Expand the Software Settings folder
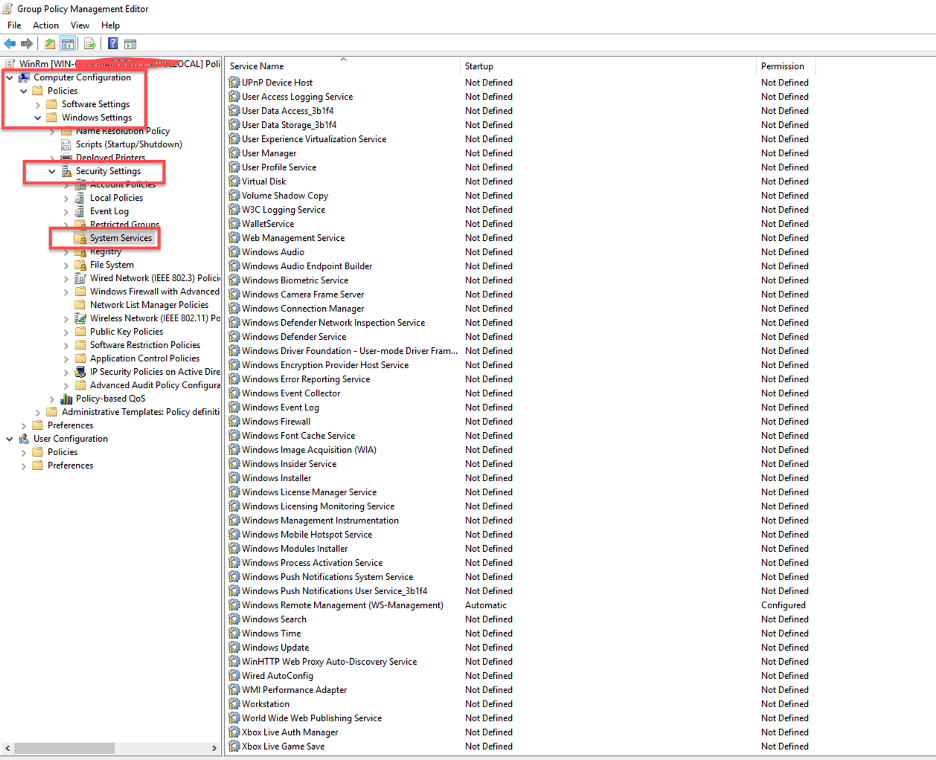 pyautogui.click(x=36, y=103)
